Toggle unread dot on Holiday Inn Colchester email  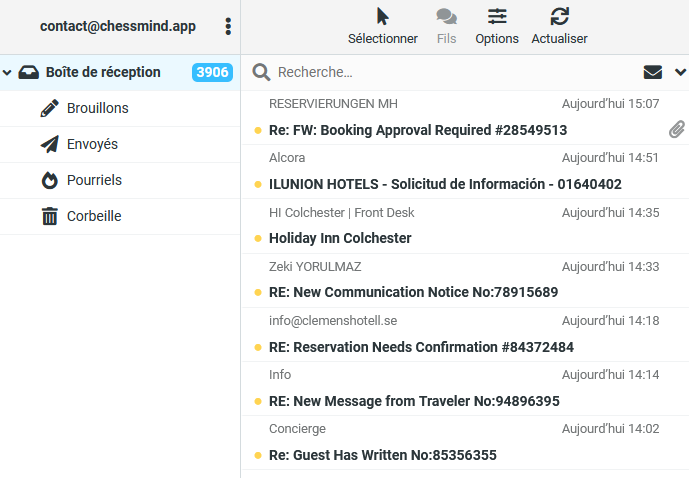tap(258, 239)
